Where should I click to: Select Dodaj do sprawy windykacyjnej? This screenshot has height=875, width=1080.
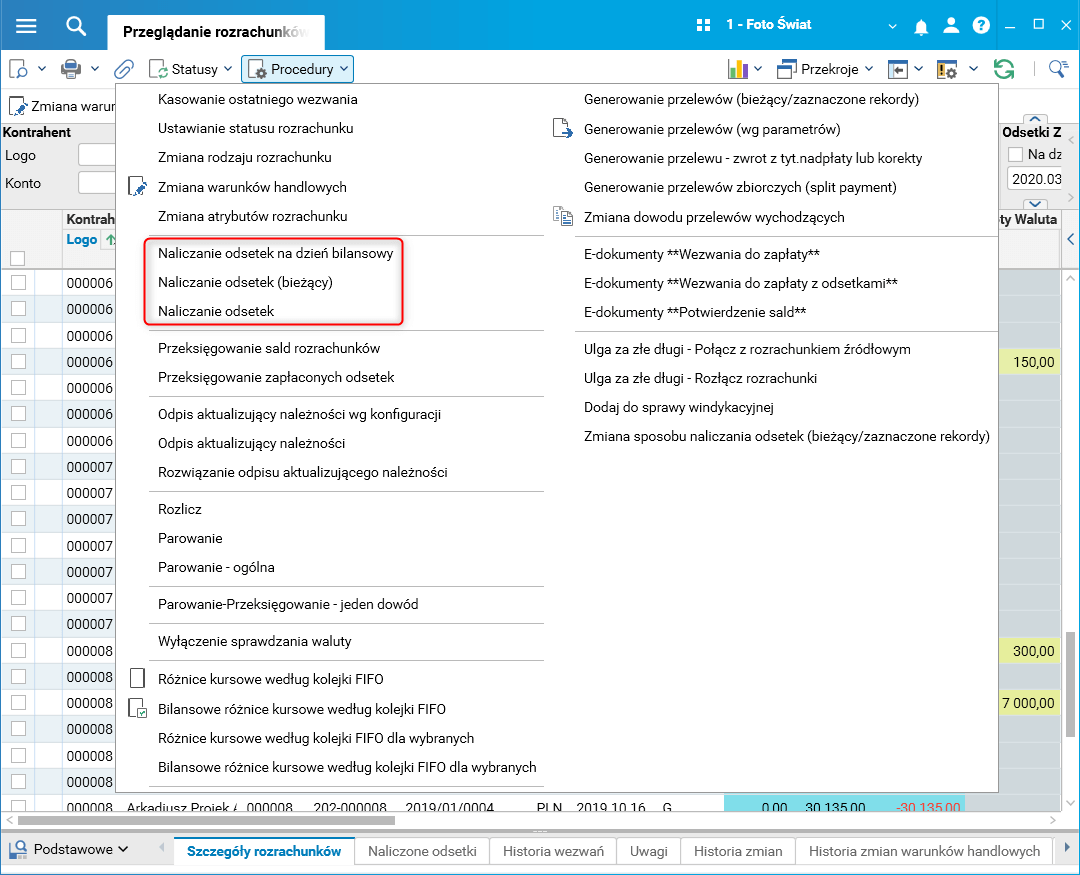pos(678,407)
